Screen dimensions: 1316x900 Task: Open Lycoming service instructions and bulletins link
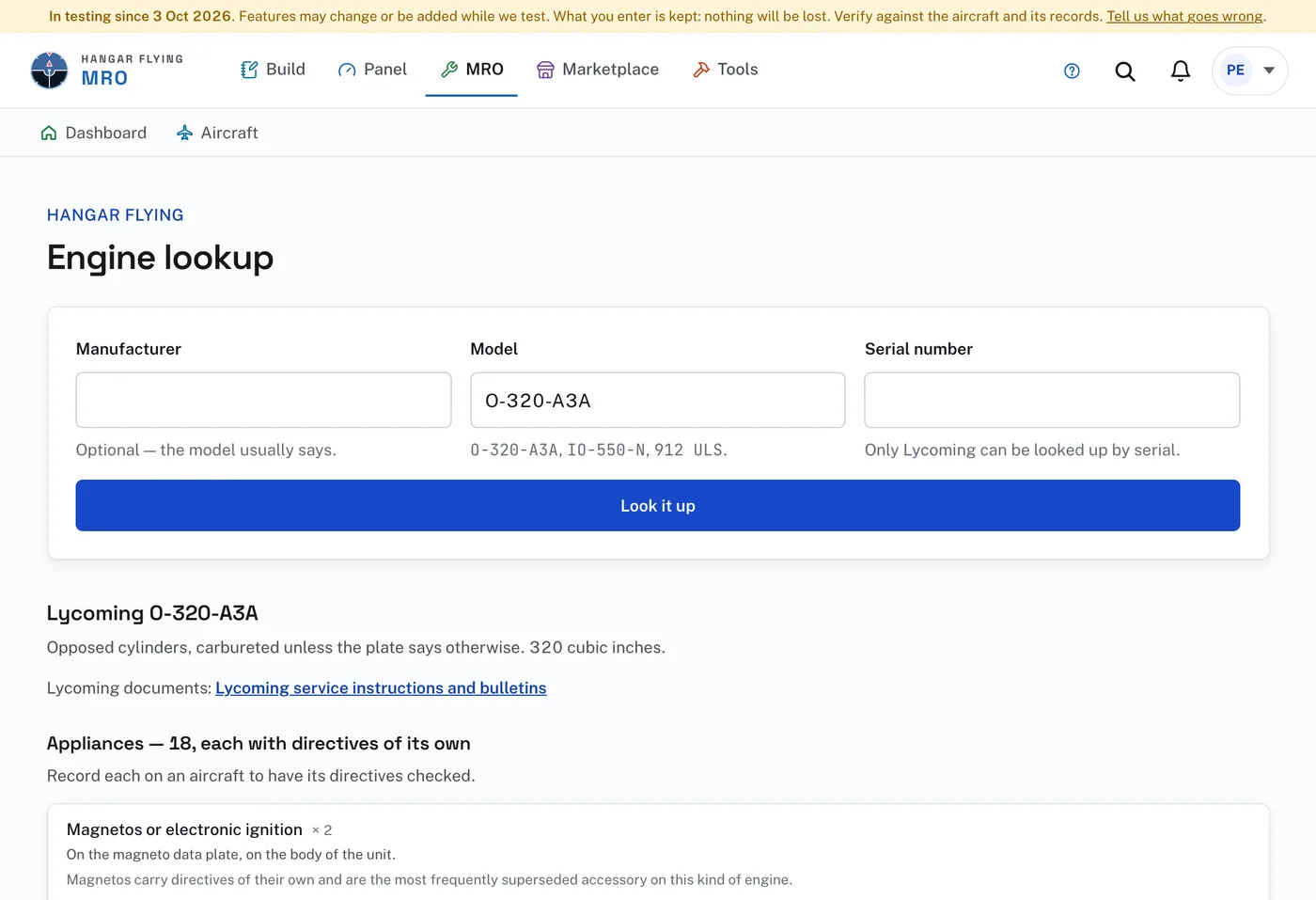tap(381, 688)
